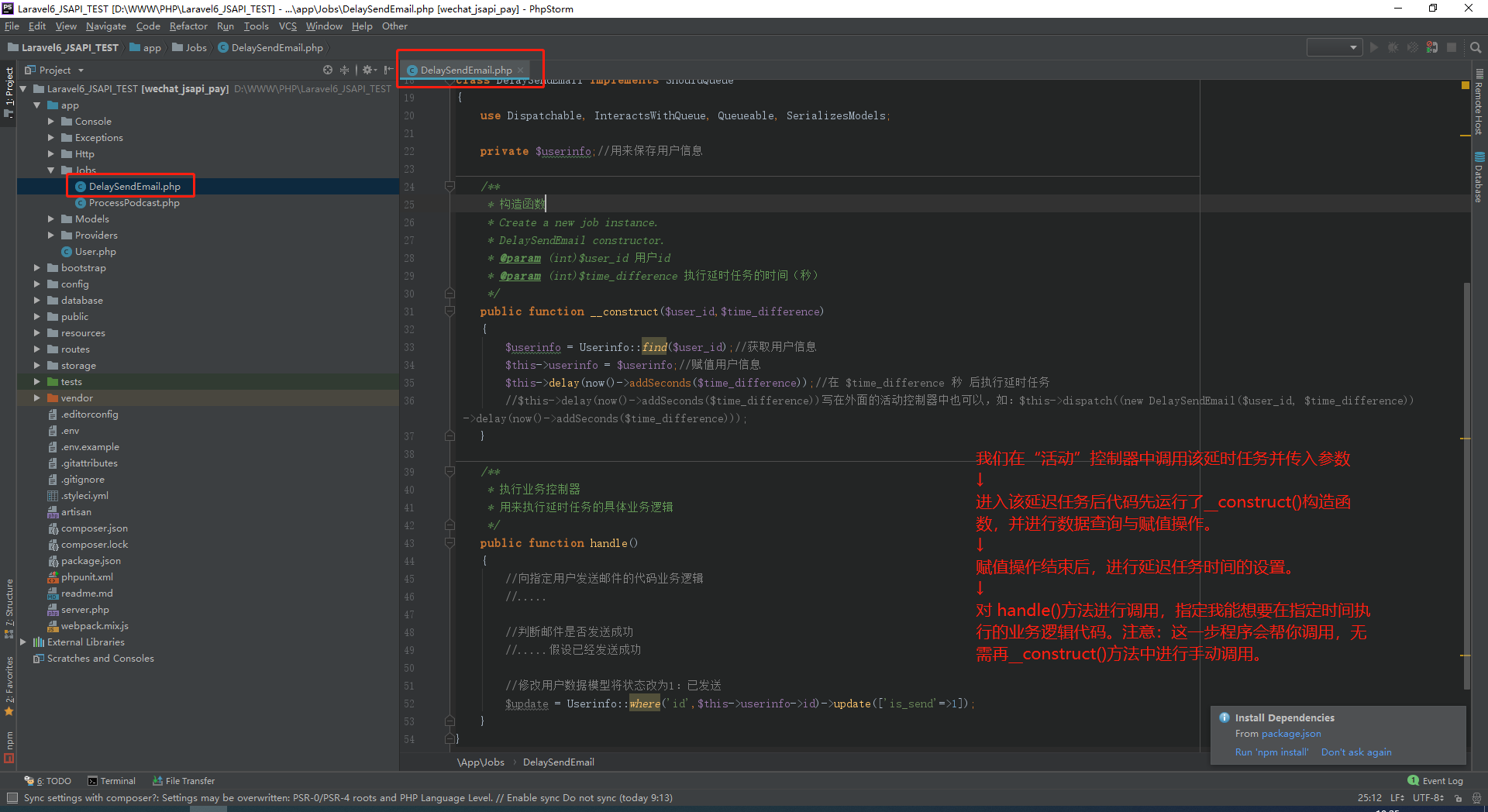Expand the bootstrap folder
1488x812 pixels.
37,268
